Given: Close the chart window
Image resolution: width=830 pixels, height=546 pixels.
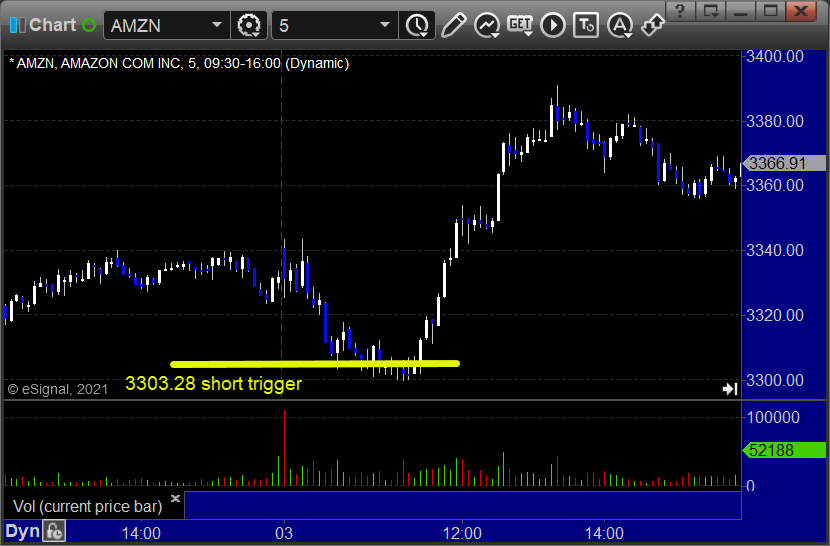Looking at the screenshot, I should click(x=801, y=11).
